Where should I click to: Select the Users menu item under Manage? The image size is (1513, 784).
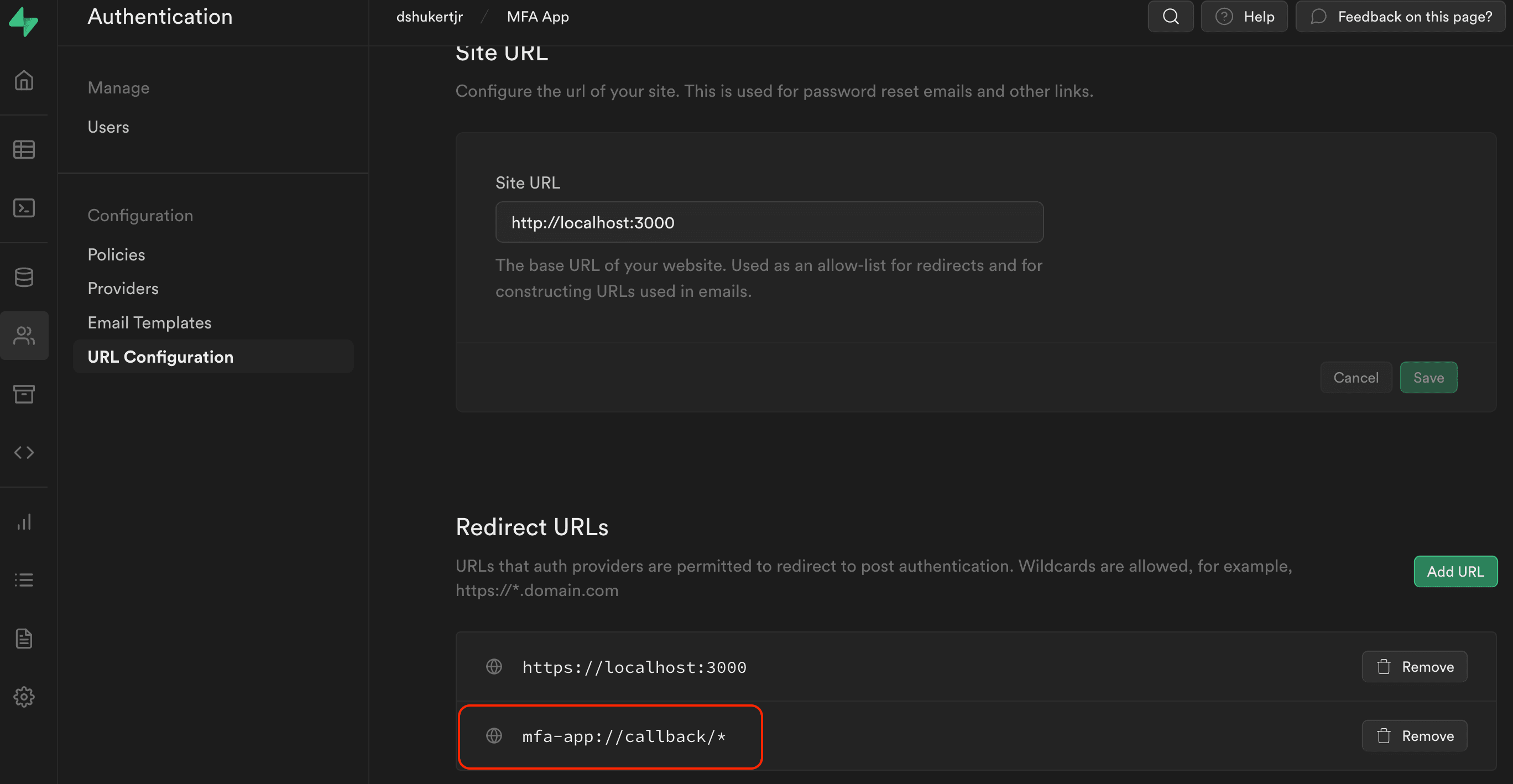(x=108, y=126)
